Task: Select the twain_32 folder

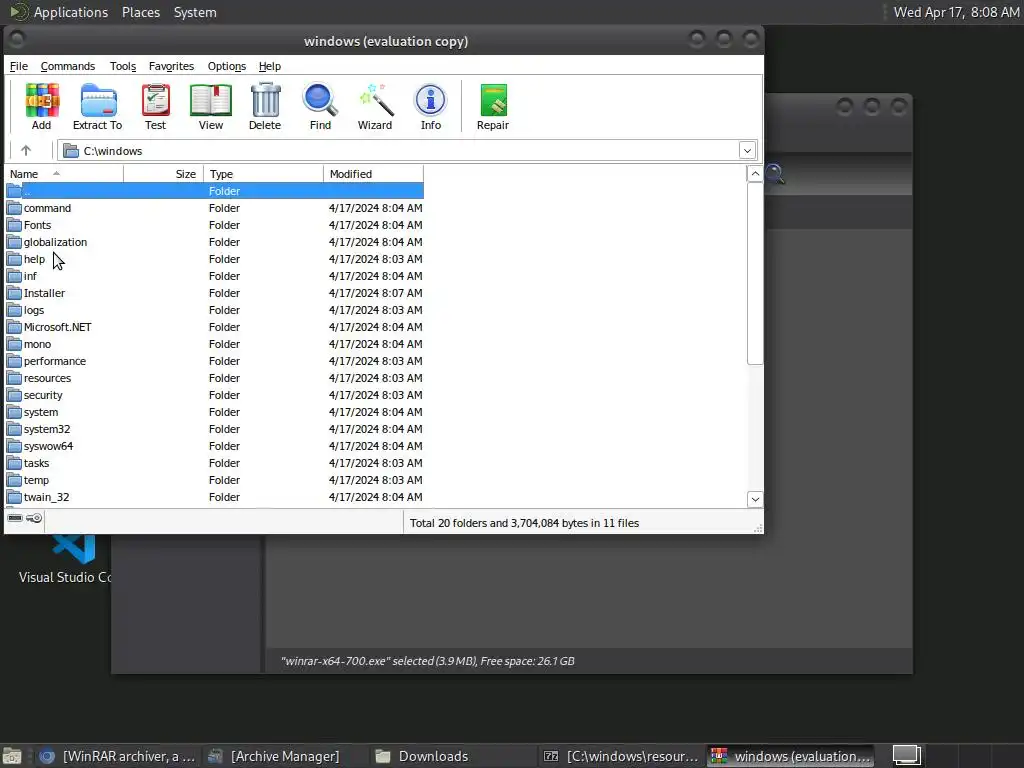Action: tap(215, 497)
